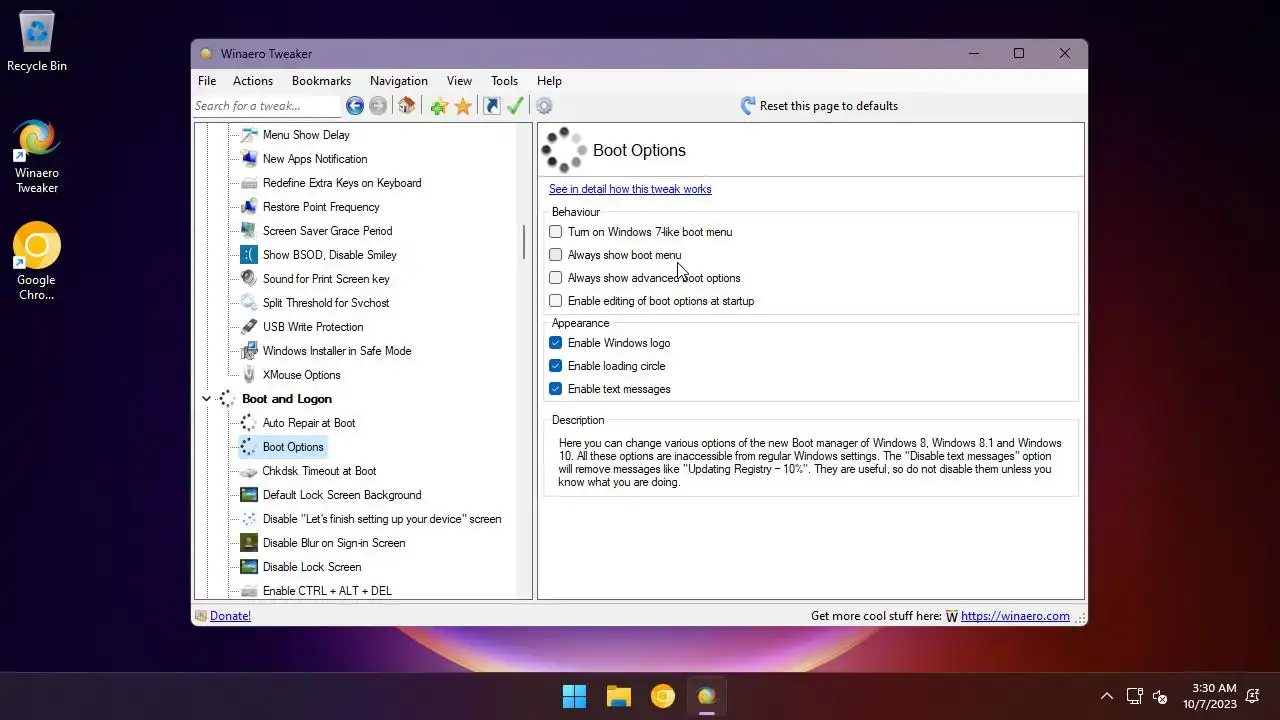
Task: Check Always show boot menu
Action: pos(556,255)
